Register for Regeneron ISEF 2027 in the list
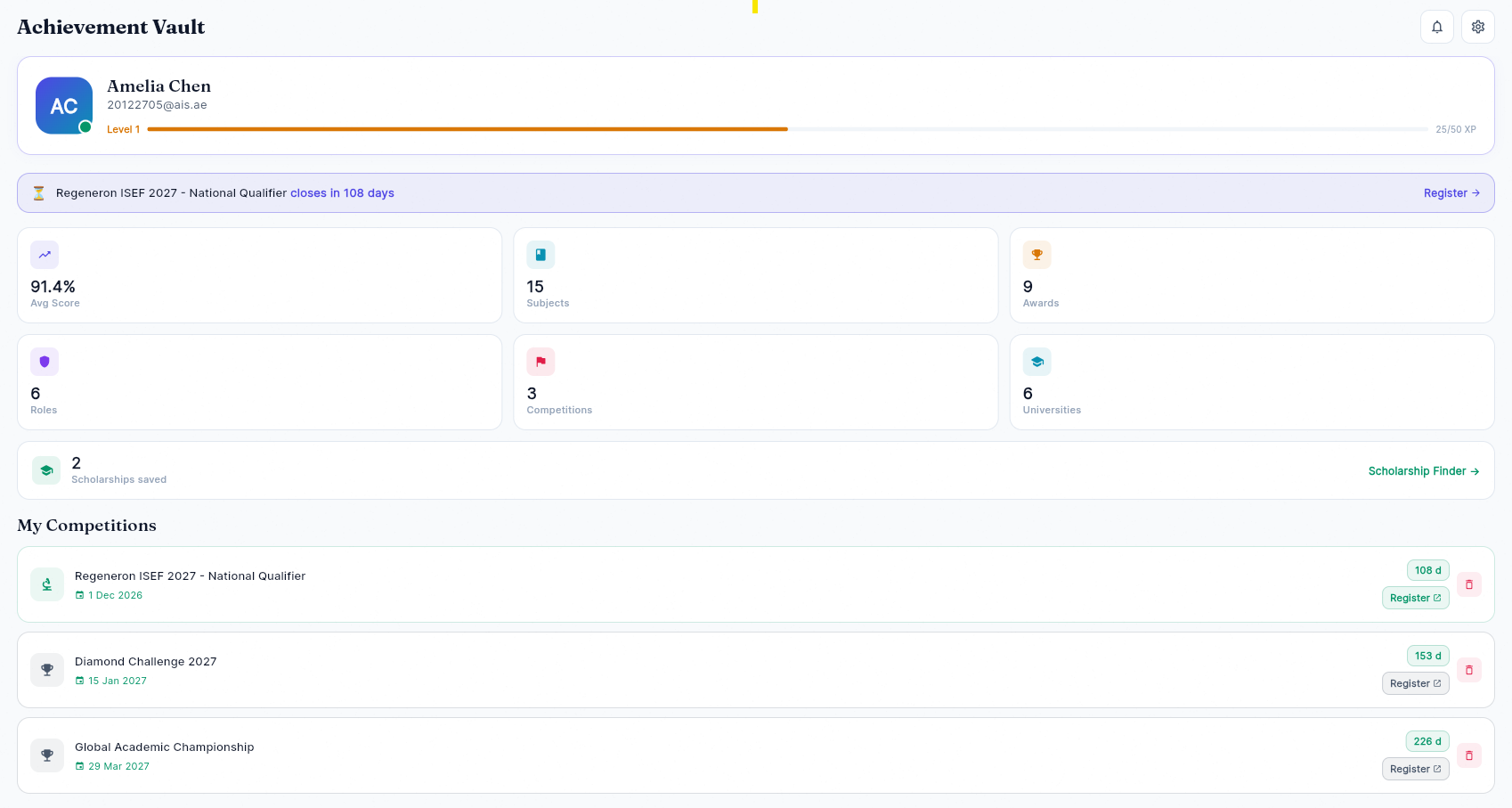This screenshot has width=1512, height=808. [x=1416, y=598]
